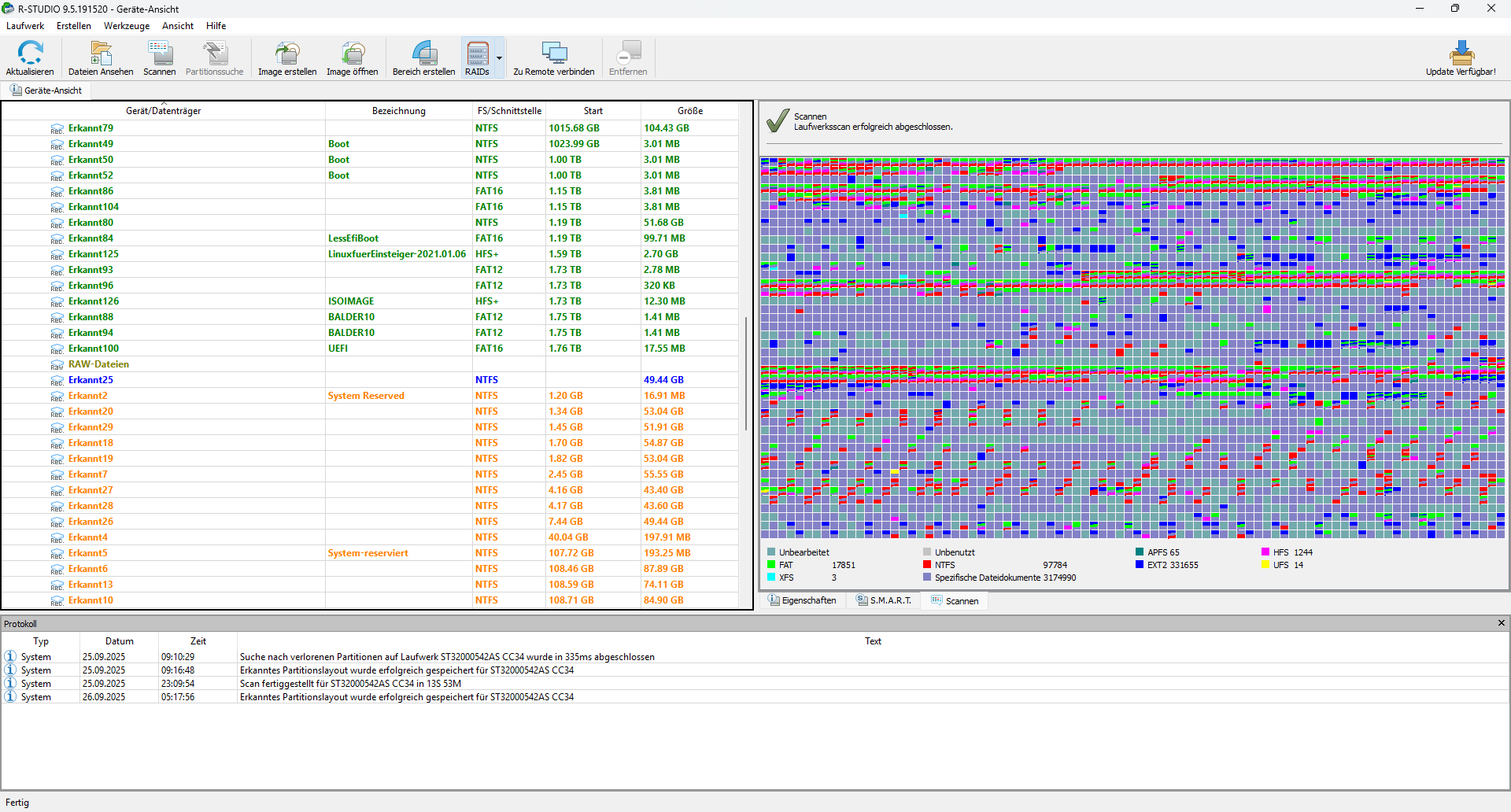Open the Werkzeuge menu

(127, 26)
